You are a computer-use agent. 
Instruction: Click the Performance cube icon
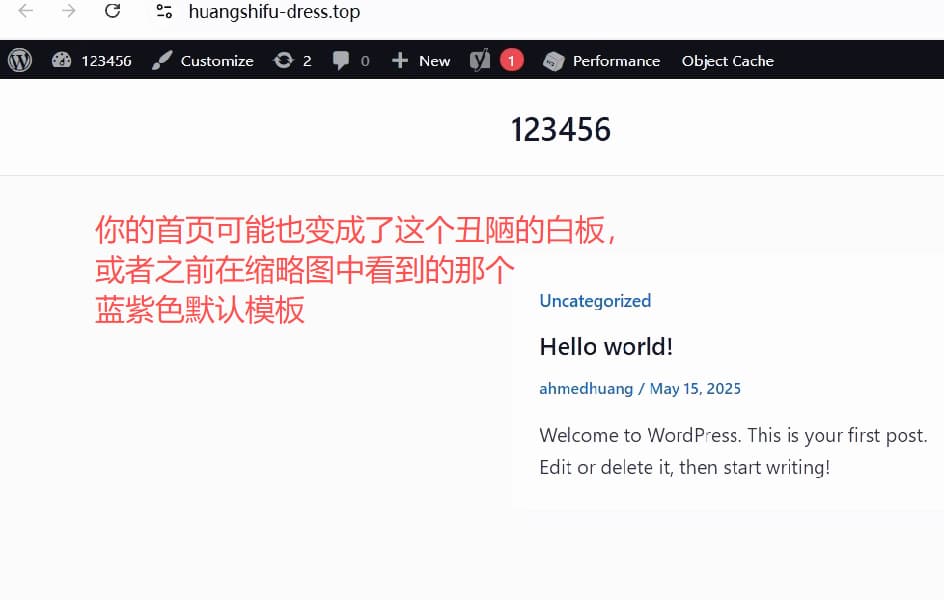(x=553, y=61)
